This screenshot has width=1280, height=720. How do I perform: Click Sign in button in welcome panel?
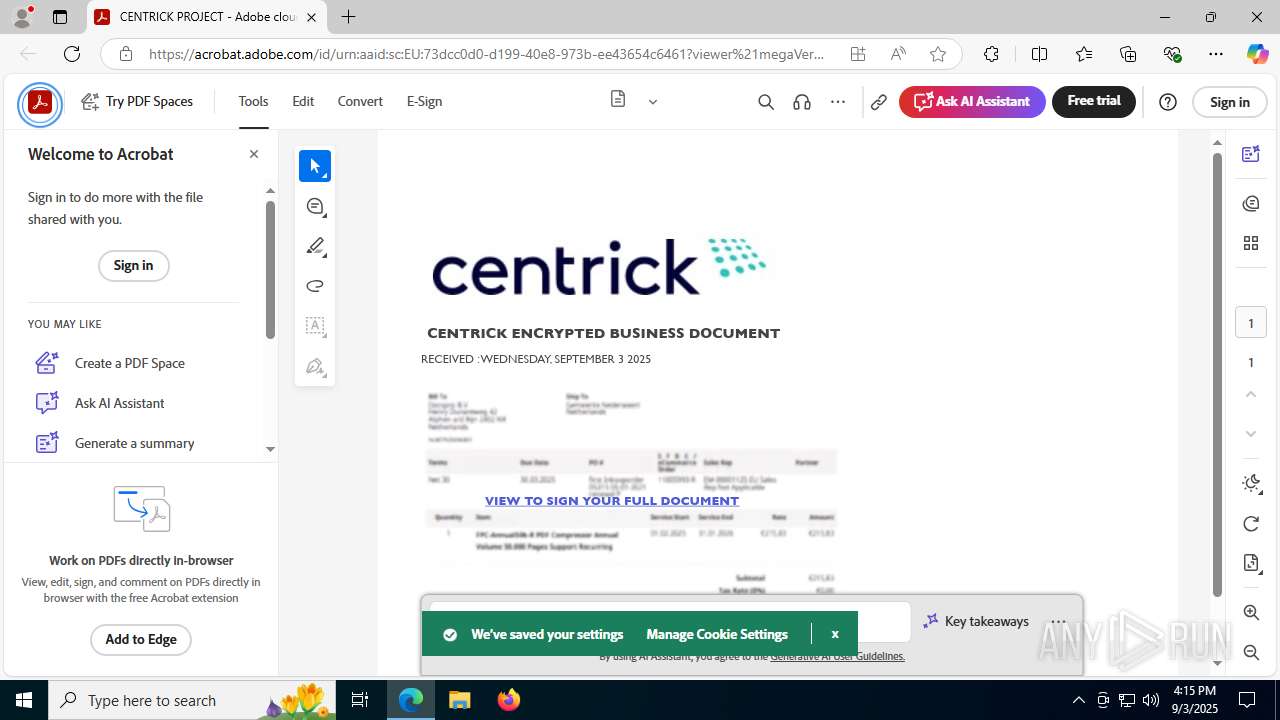point(133,265)
